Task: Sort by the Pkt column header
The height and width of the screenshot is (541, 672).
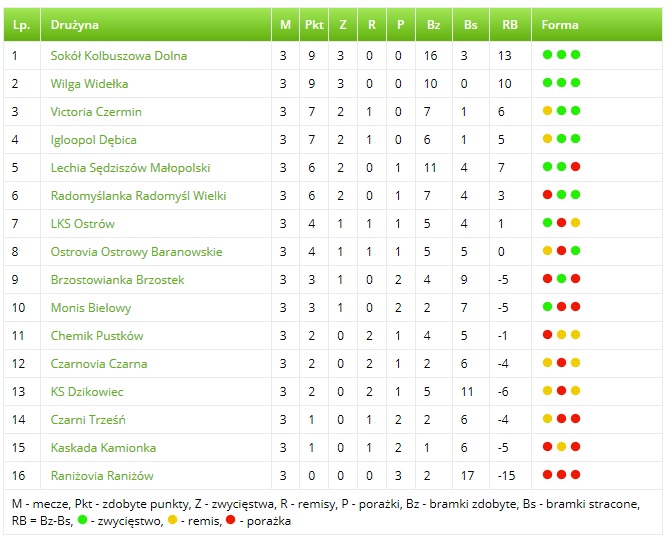Action: pos(314,24)
